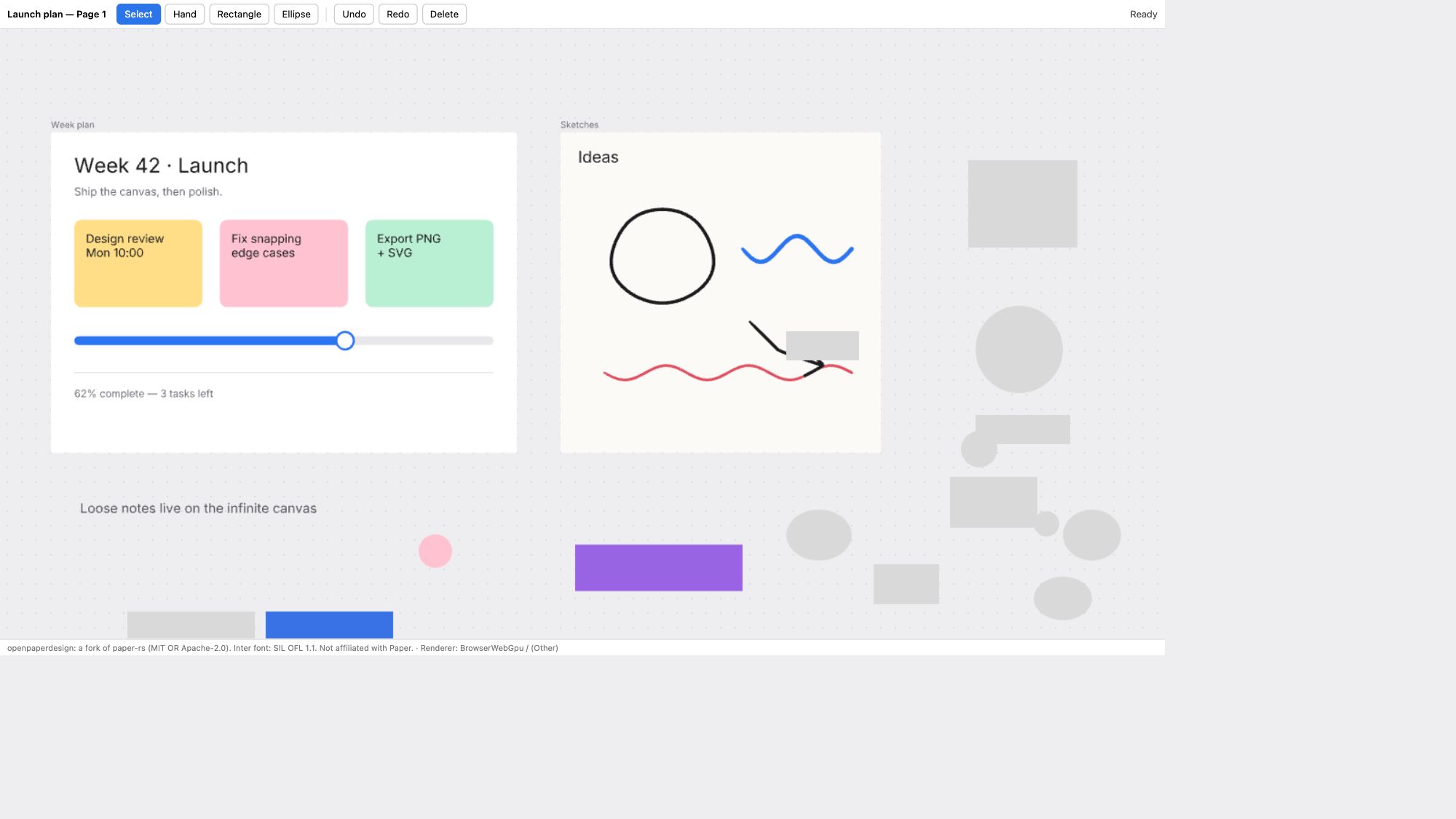This screenshot has width=1456, height=819.
Task: Click the 'Ready' status text
Action: (x=1143, y=14)
